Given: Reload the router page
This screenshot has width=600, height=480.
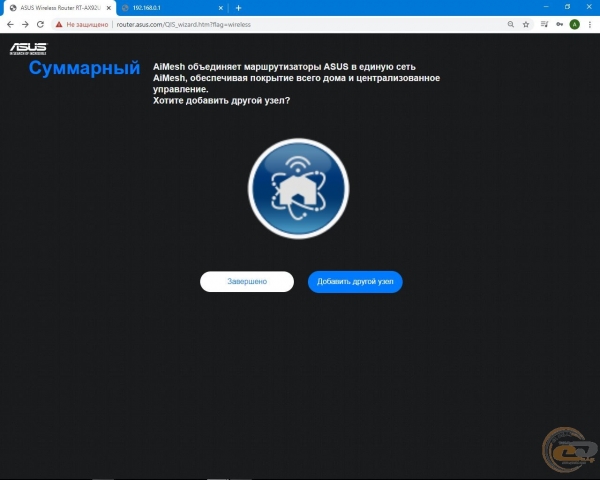Looking at the screenshot, I should 40,24.
